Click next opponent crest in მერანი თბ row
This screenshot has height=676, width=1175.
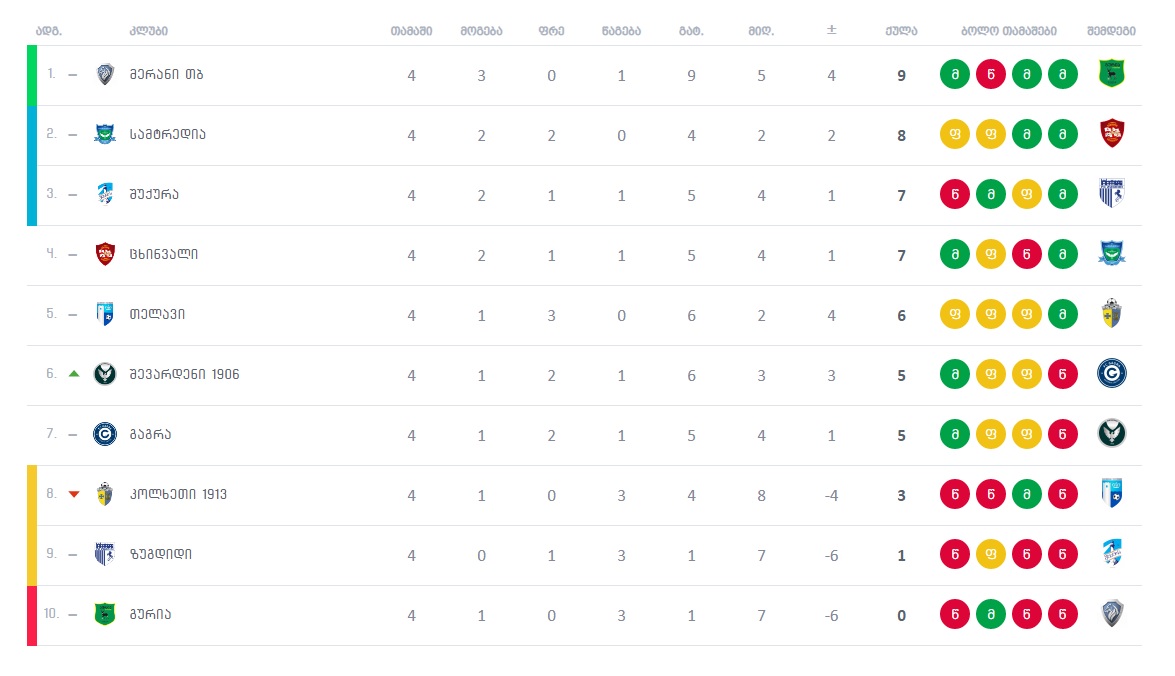(x=1112, y=73)
